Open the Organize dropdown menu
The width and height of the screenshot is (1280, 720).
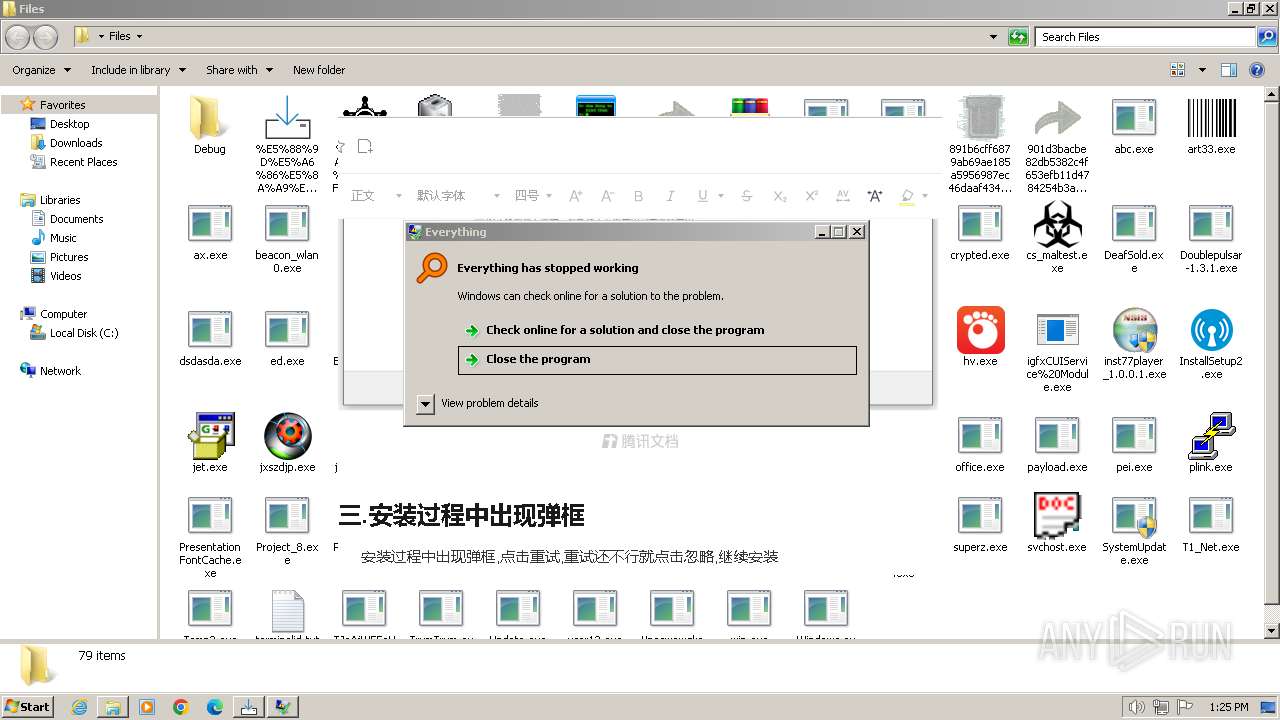tap(41, 70)
